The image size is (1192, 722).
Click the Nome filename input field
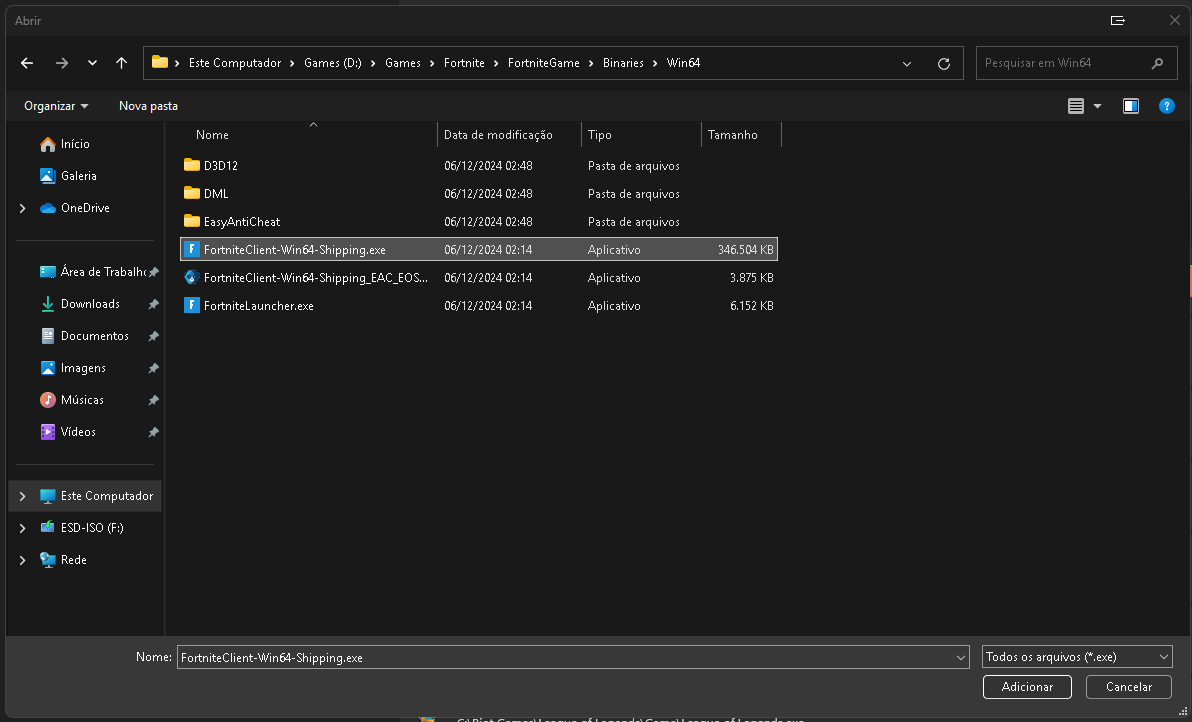[564, 657]
